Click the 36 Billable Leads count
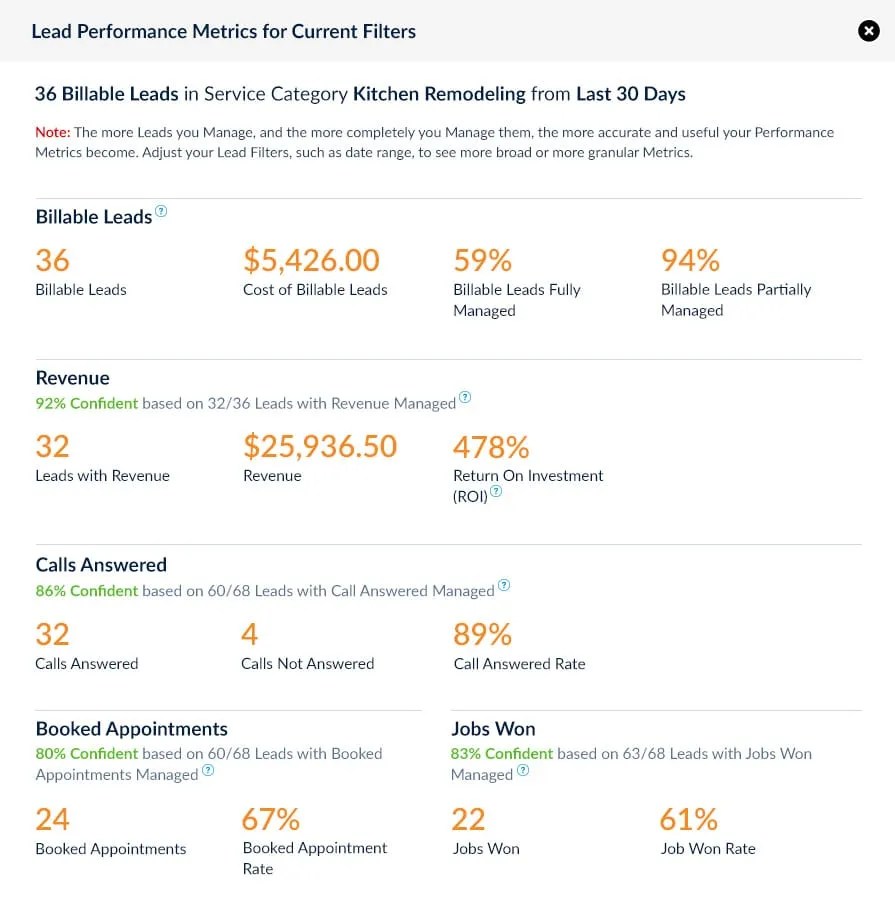This screenshot has height=916, width=895. click(52, 260)
